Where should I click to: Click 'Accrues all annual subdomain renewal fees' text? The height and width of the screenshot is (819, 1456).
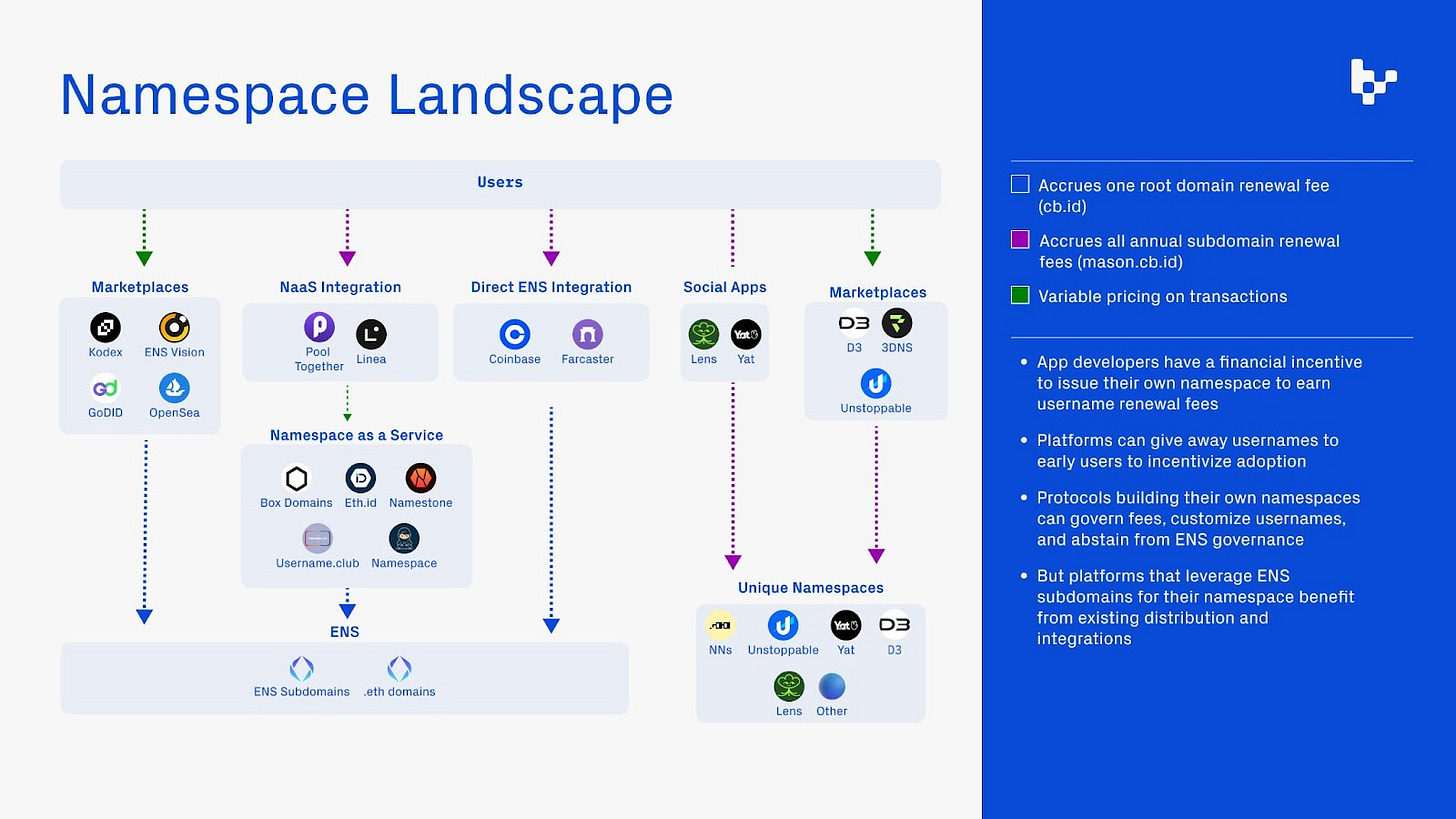pyautogui.click(x=1189, y=252)
